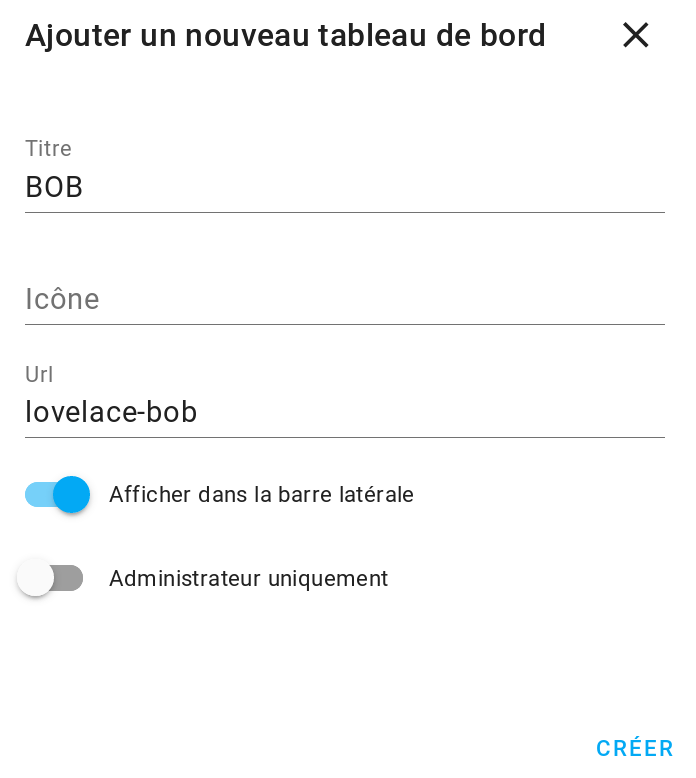
Task: Close the new dashboard dialog with X
Action: tap(635, 35)
